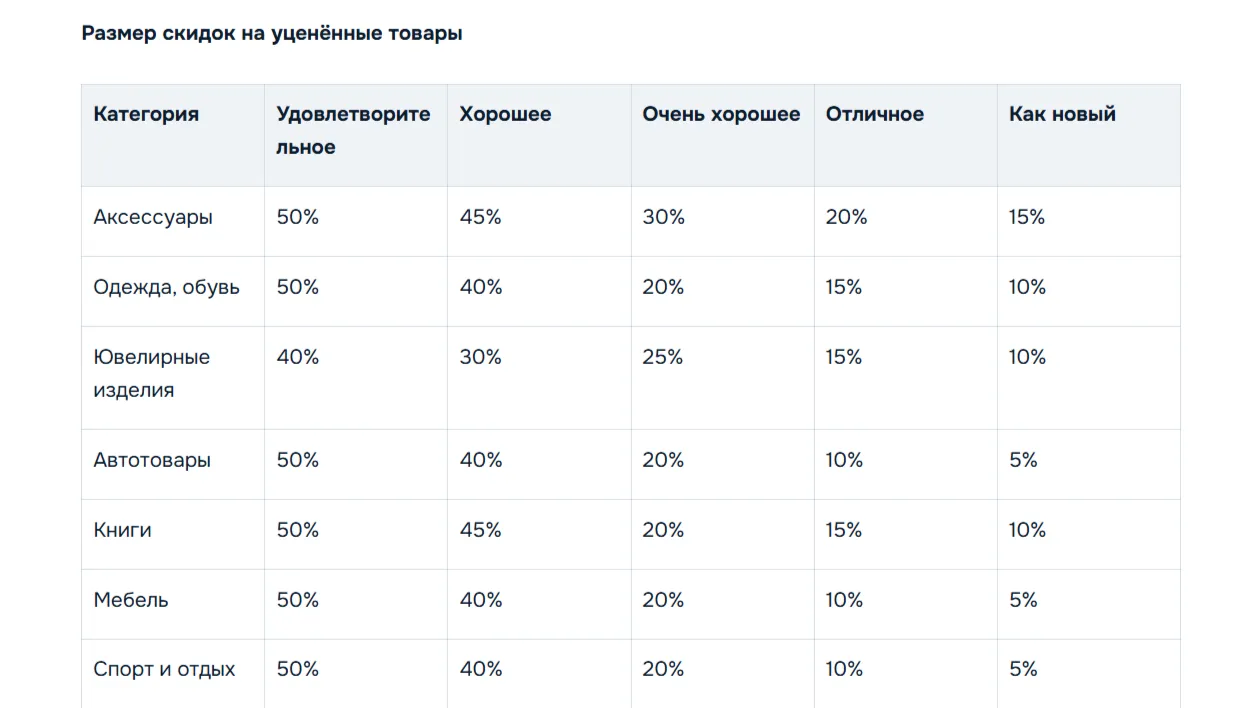The height and width of the screenshot is (708, 1259).
Task: Click the "Книги" row label
Action: point(122,530)
